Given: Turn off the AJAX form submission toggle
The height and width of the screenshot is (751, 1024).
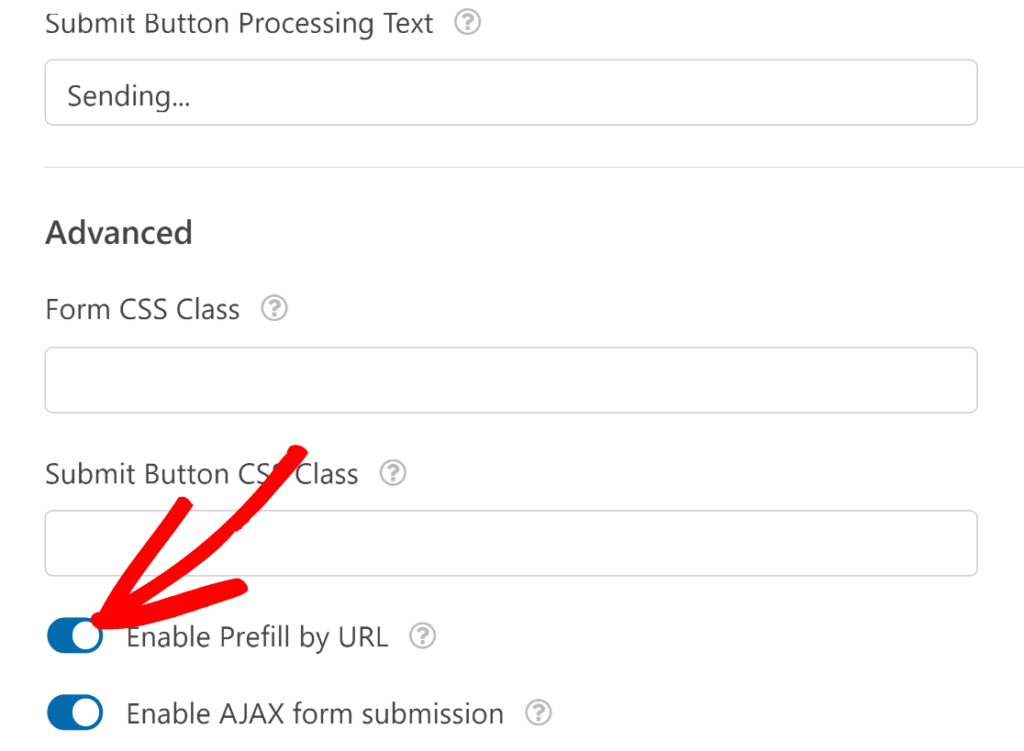Looking at the screenshot, I should [x=75, y=712].
